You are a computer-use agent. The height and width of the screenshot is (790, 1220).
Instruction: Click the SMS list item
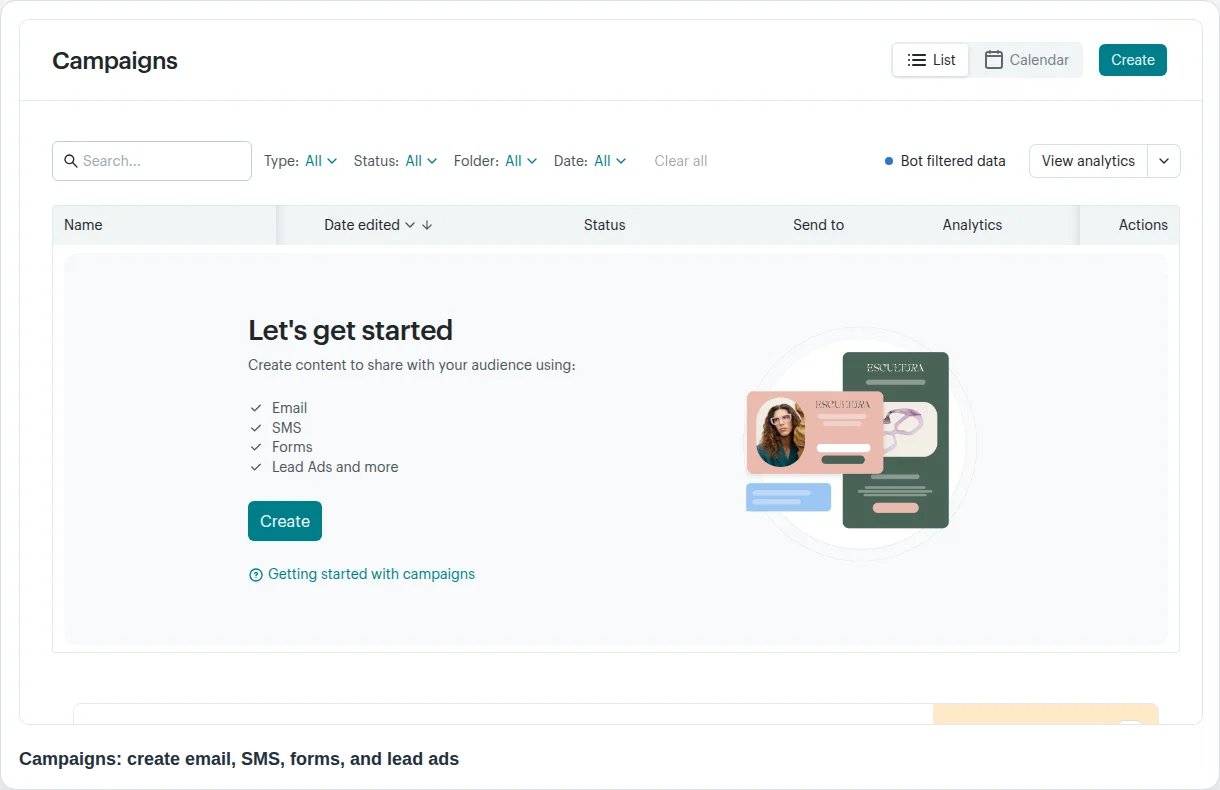coord(286,428)
